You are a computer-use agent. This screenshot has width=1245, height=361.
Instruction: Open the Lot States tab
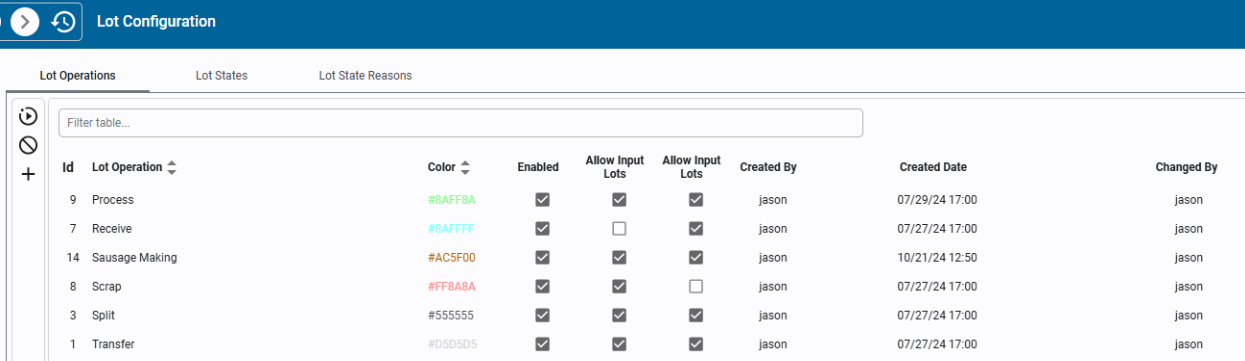click(x=221, y=75)
